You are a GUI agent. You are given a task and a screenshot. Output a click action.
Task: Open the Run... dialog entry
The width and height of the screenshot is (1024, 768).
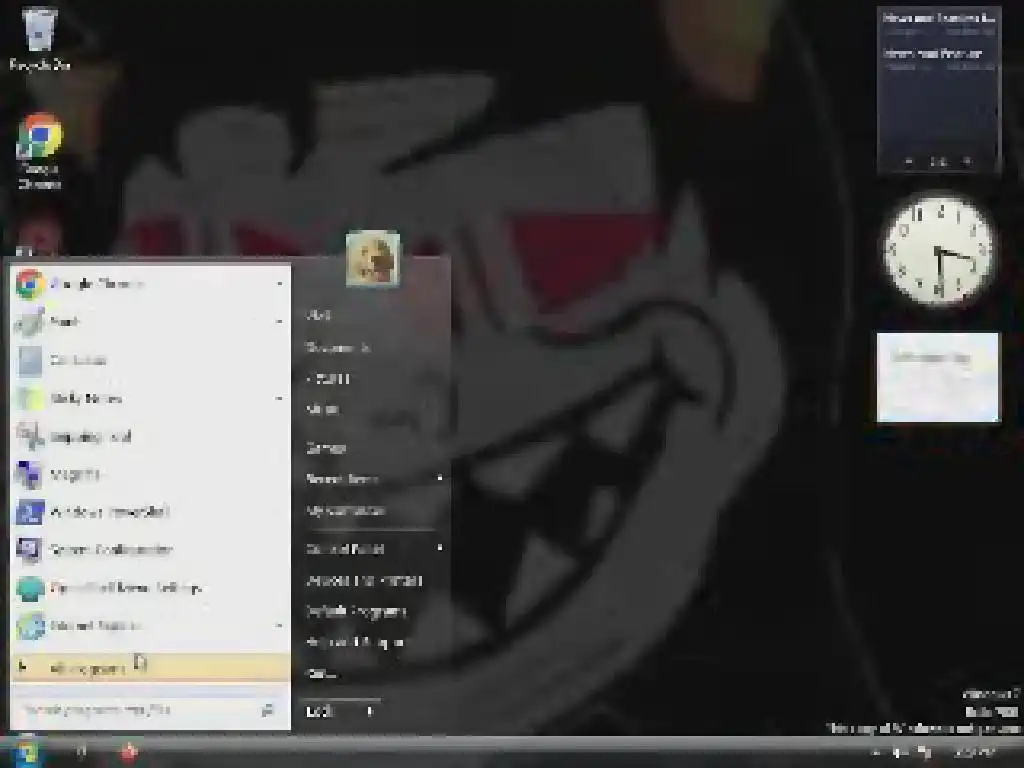click(321, 673)
